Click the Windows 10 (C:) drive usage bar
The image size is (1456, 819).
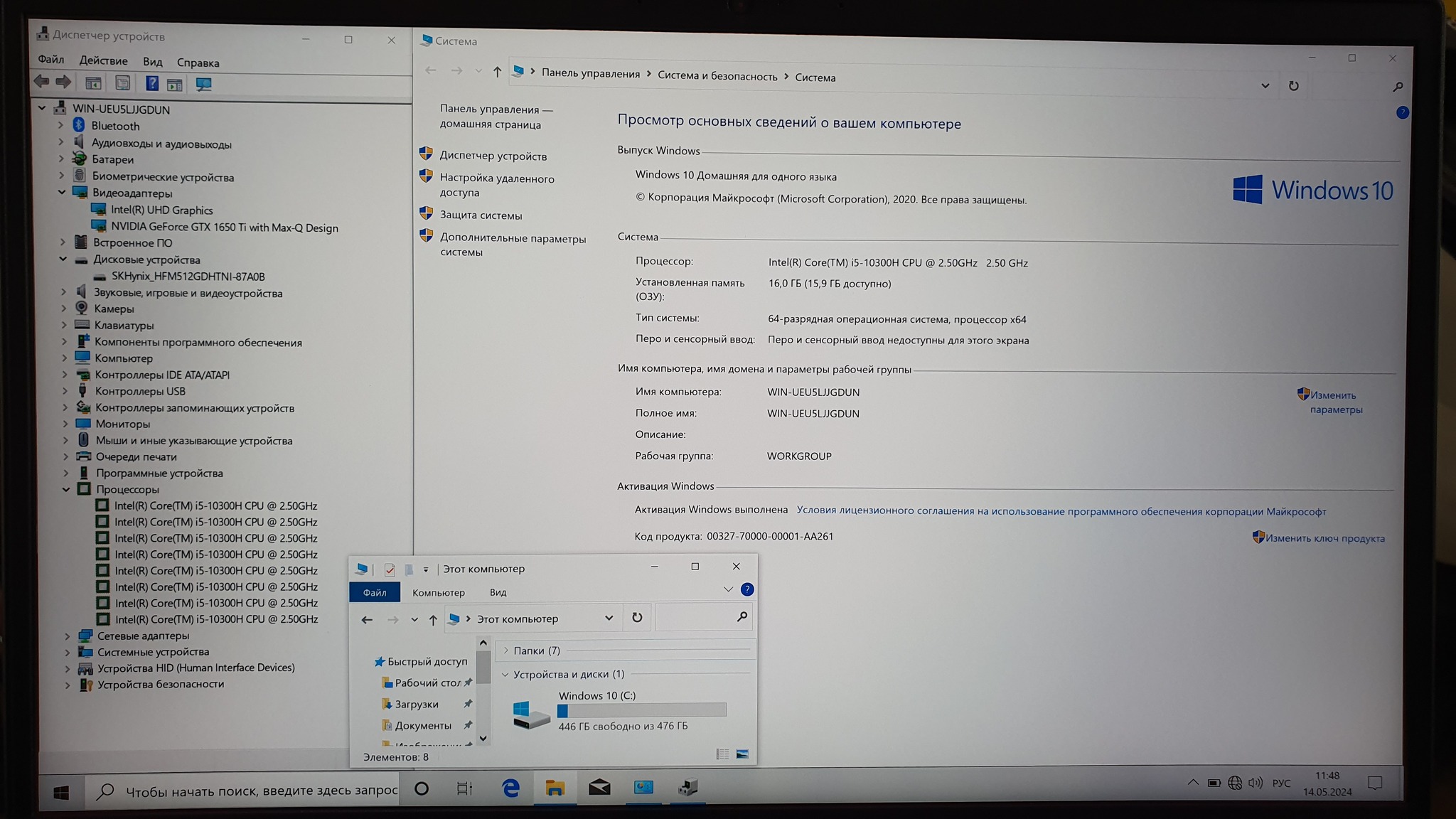point(642,710)
